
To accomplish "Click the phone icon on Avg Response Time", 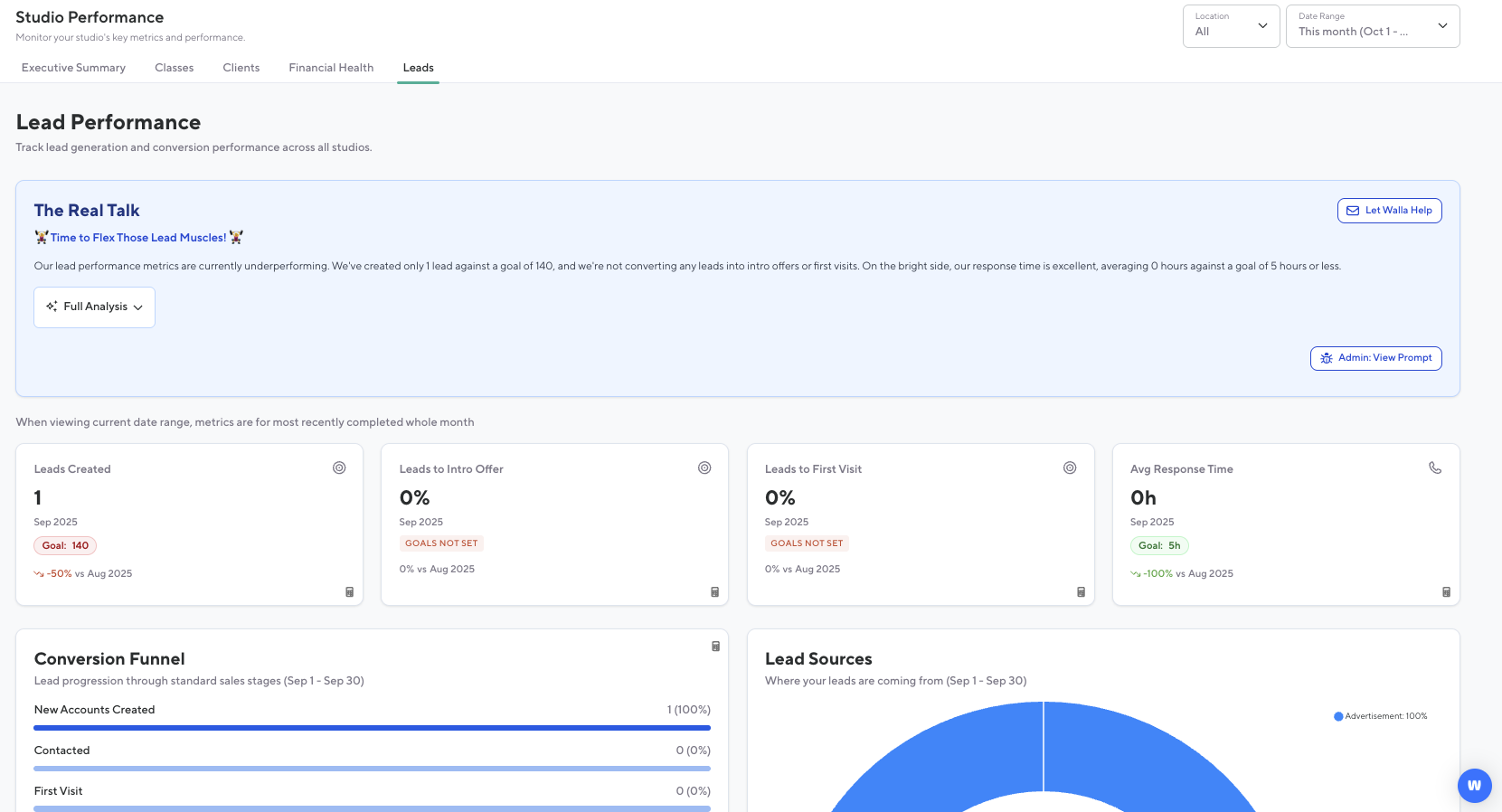I will tap(1435, 467).
